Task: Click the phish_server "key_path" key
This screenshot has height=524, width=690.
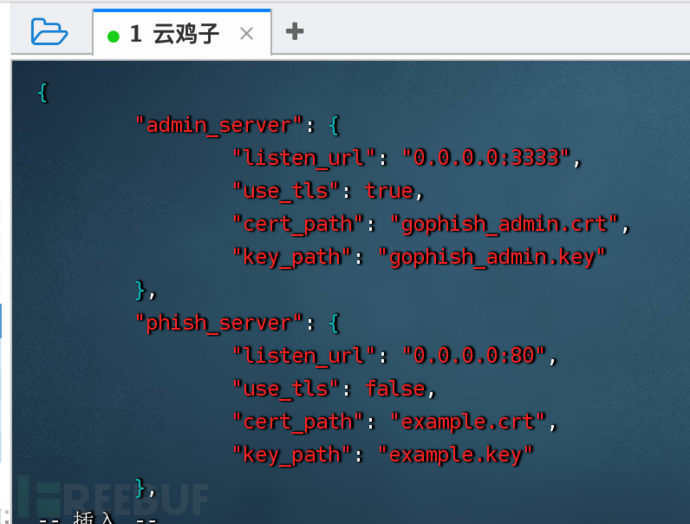Action: tap(292, 454)
